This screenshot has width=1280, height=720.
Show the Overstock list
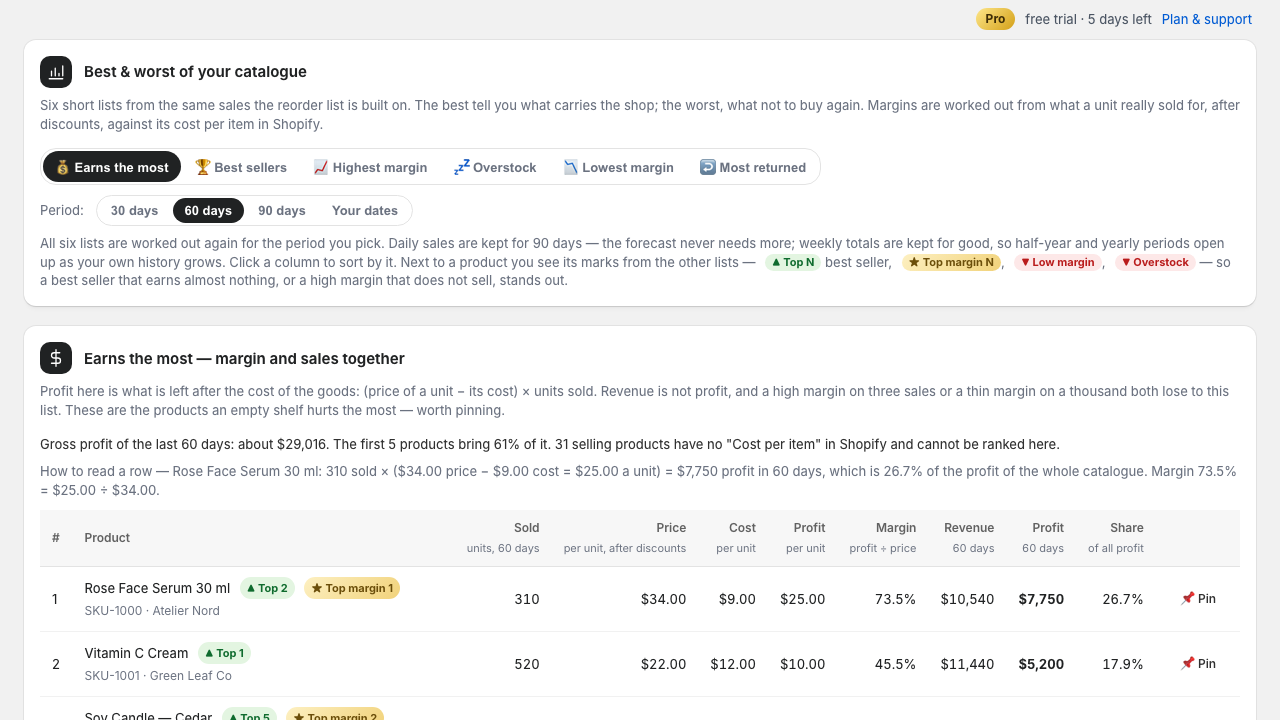(x=495, y=167)
